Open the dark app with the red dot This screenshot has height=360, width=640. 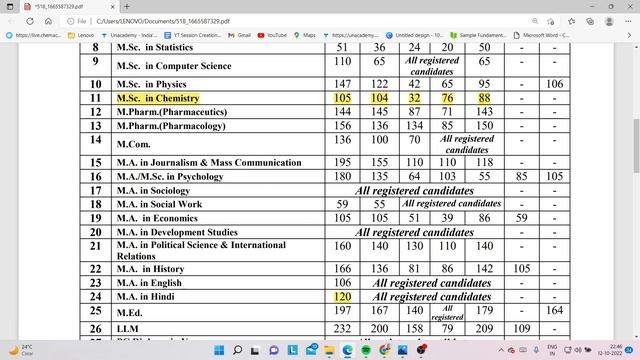[421, 350]
